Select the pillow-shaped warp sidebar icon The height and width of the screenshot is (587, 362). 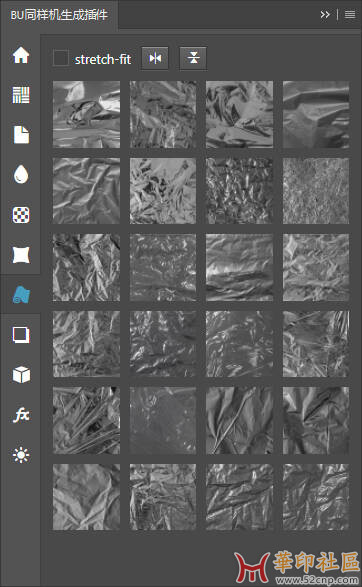click(21, 255)
